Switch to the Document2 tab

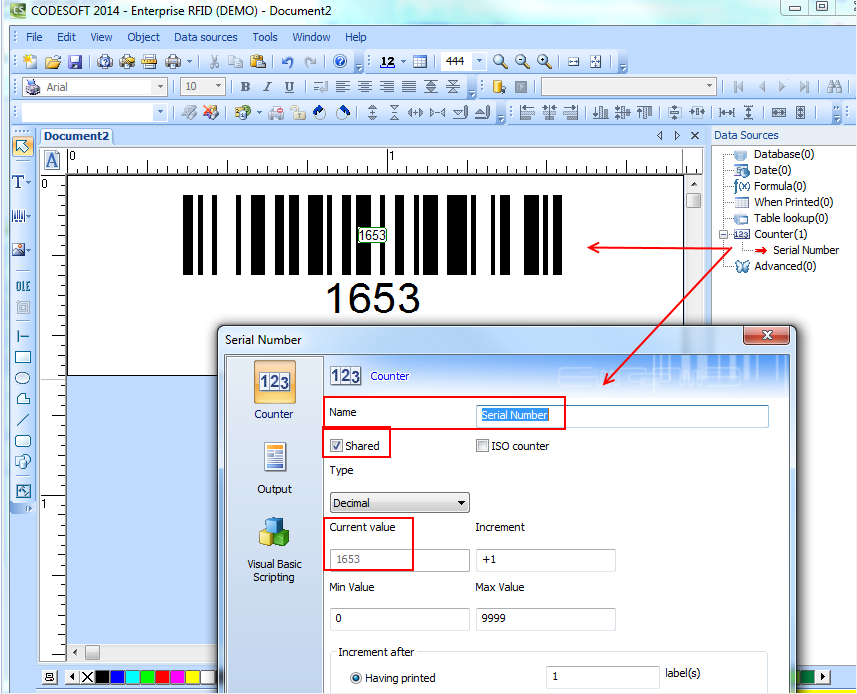[77, 136]
